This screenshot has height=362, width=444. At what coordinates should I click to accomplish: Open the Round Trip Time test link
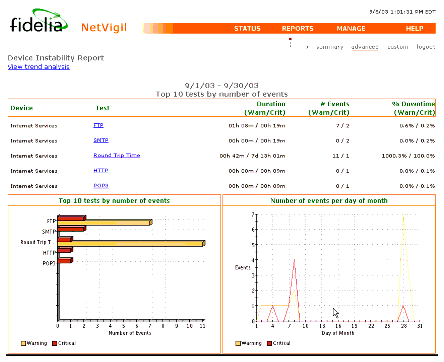[117, 155]
